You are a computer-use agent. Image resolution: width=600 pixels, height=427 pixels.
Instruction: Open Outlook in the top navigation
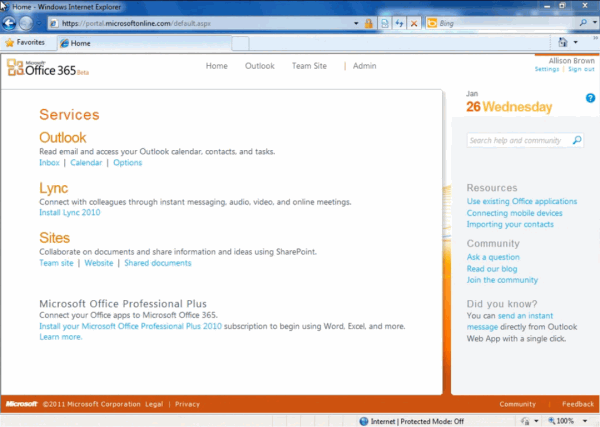click(259, 66)
